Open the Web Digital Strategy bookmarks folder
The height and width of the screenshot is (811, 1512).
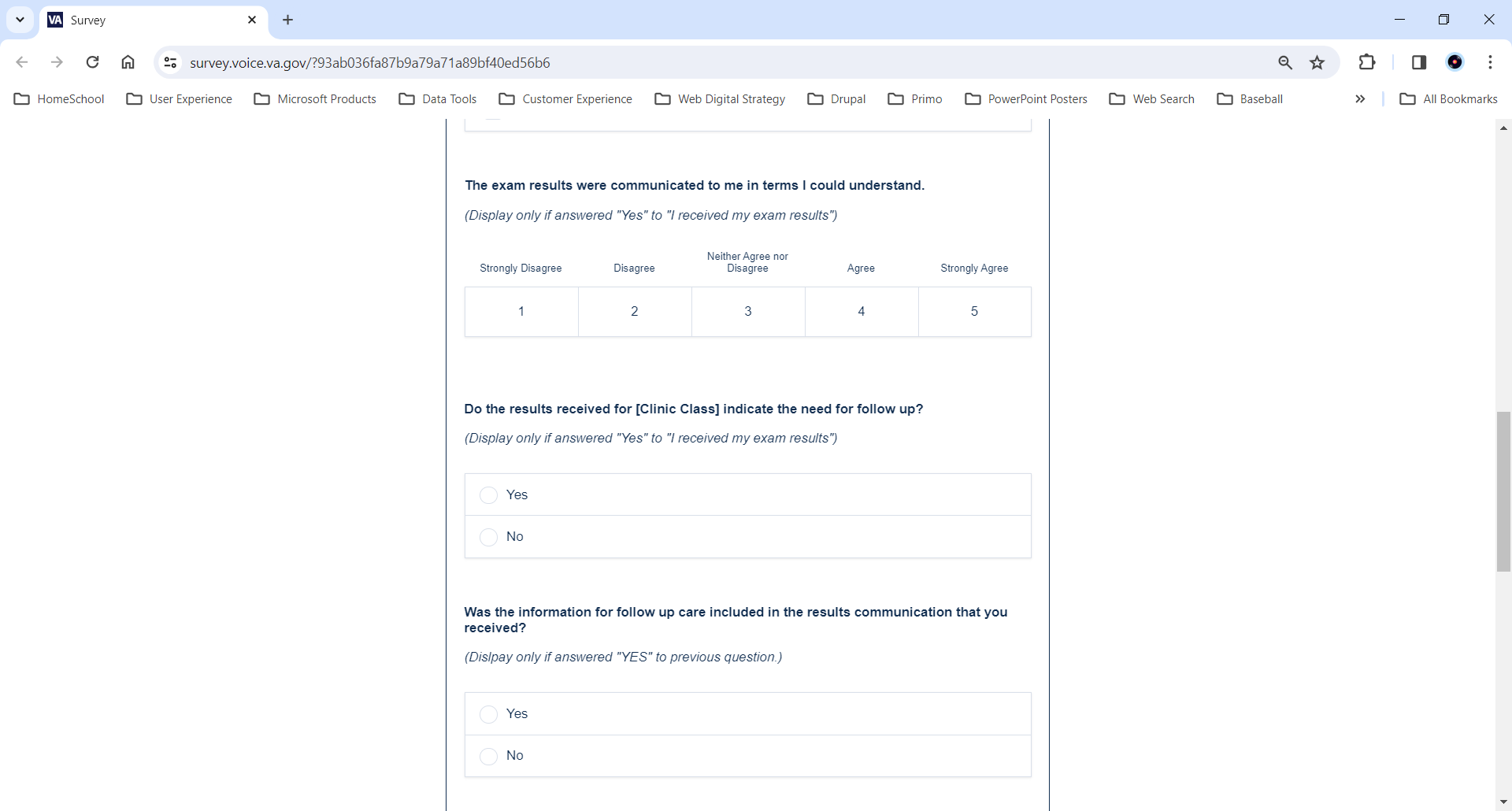(x=721, y=99)
